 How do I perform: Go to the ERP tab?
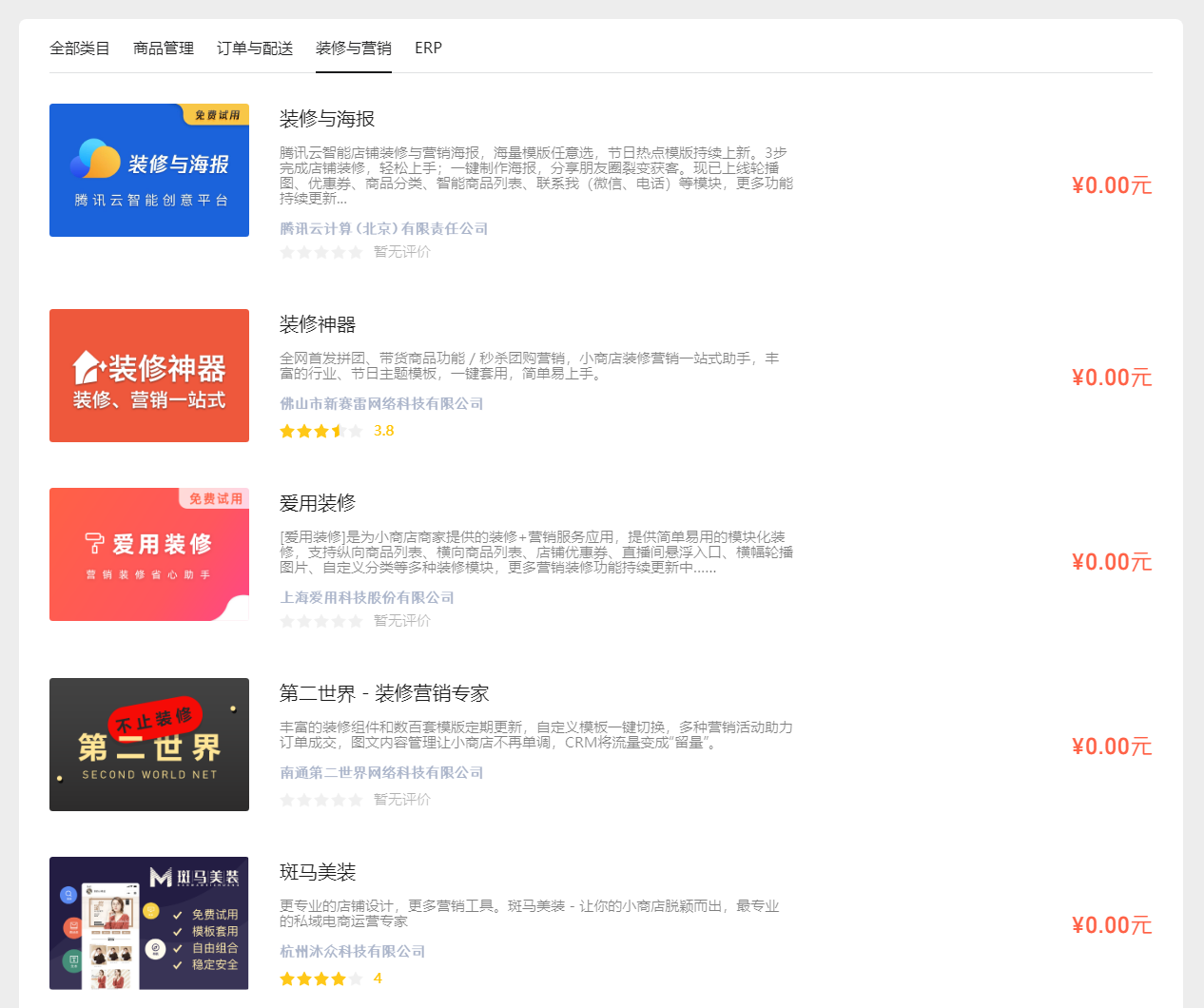coord(428,48)
